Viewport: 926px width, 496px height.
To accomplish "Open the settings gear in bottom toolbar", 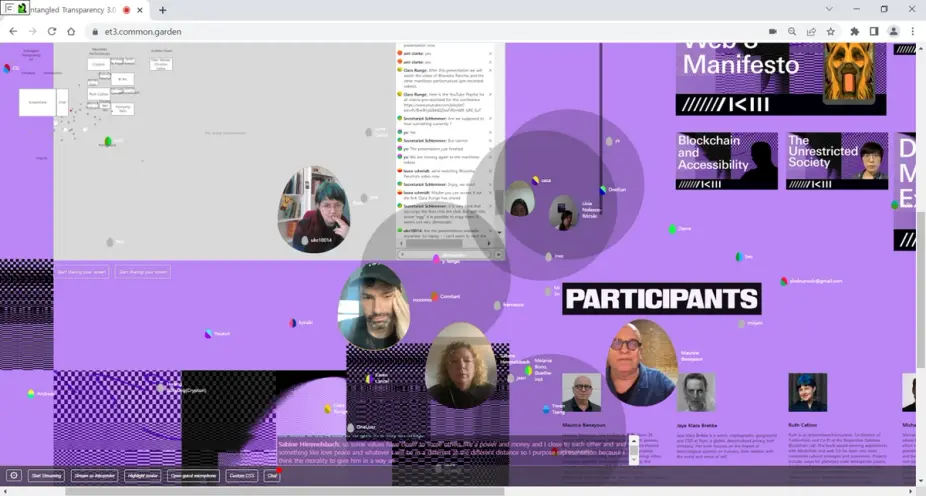I will point(14,475).
